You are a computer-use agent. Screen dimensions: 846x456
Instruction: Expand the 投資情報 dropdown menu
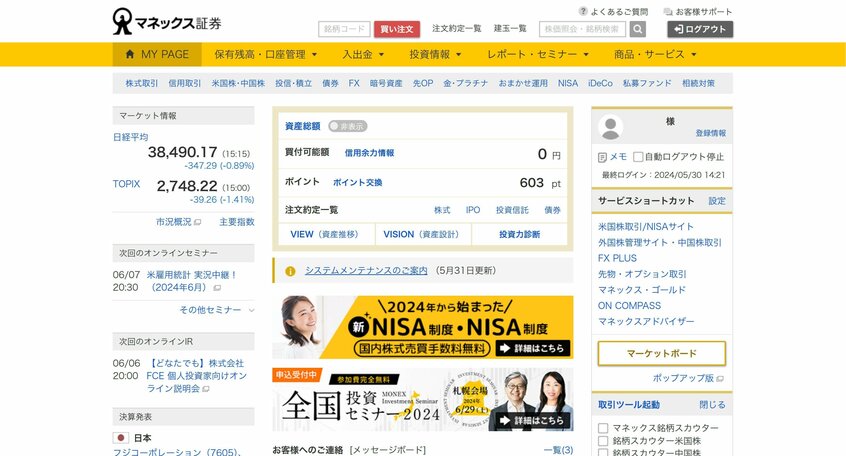[435, 55]
